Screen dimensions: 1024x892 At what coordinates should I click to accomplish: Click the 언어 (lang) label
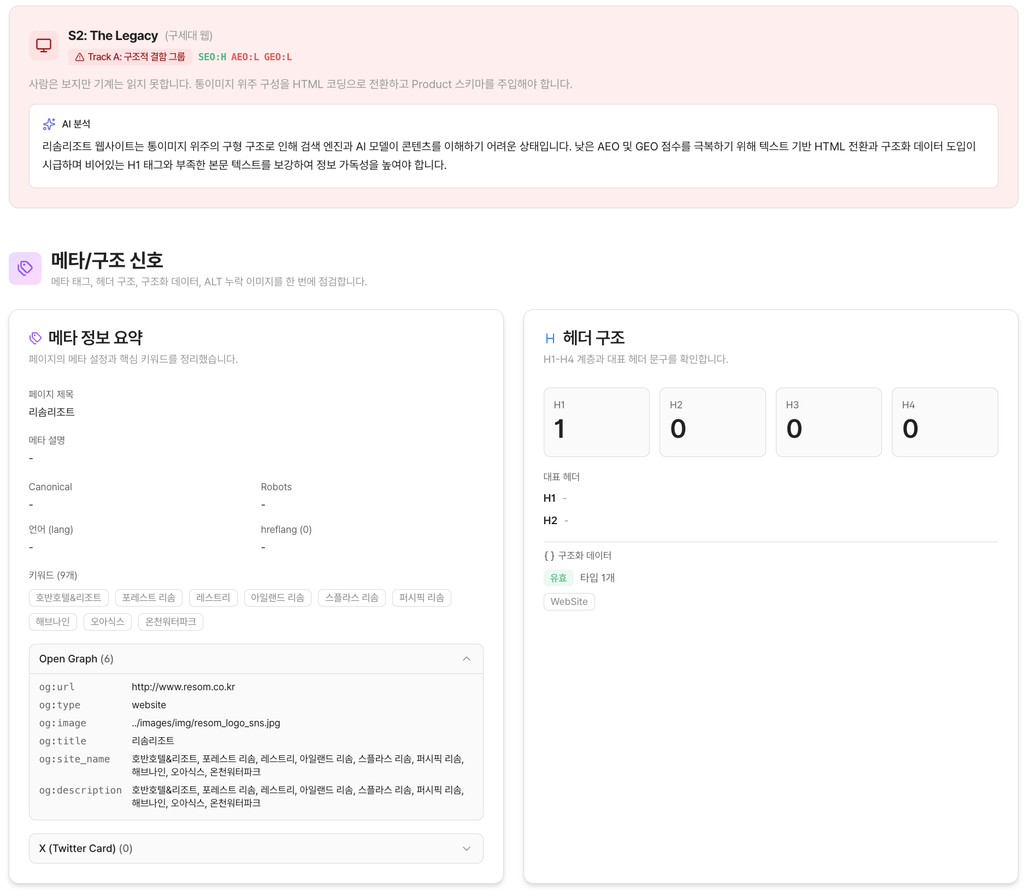click(51, 530)
